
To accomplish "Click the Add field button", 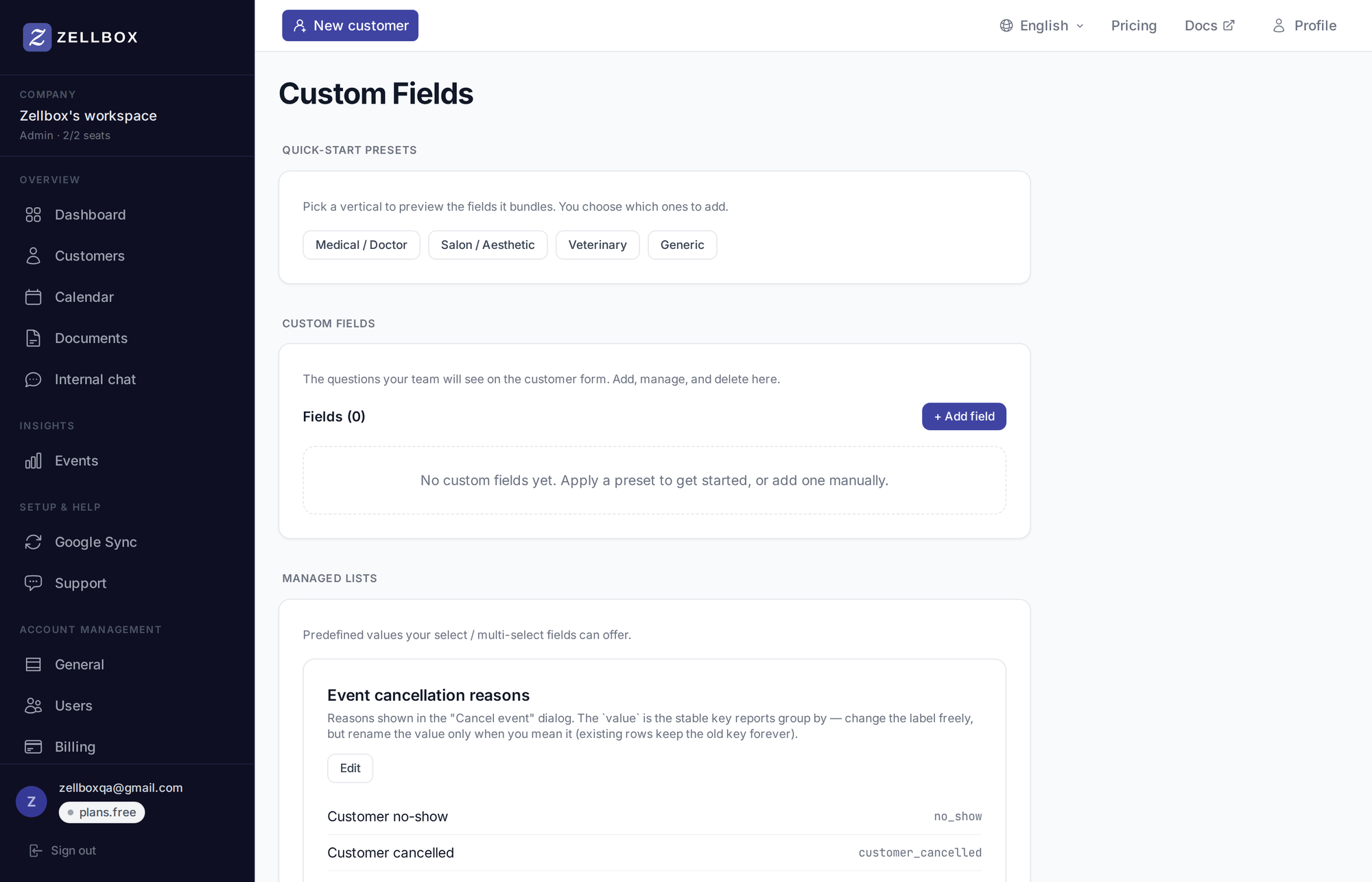I will pyautogui.click(x=964, y=416).
